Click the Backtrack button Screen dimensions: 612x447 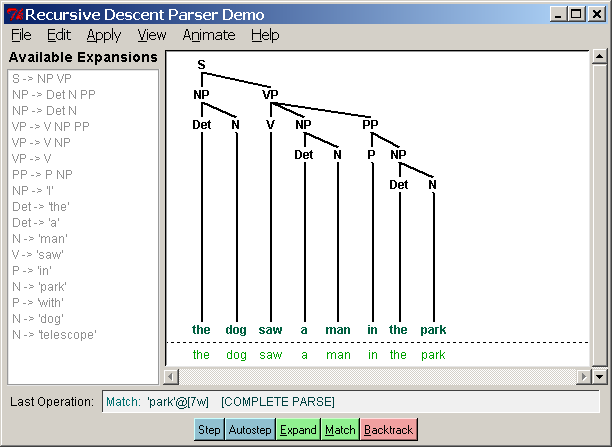389,429
